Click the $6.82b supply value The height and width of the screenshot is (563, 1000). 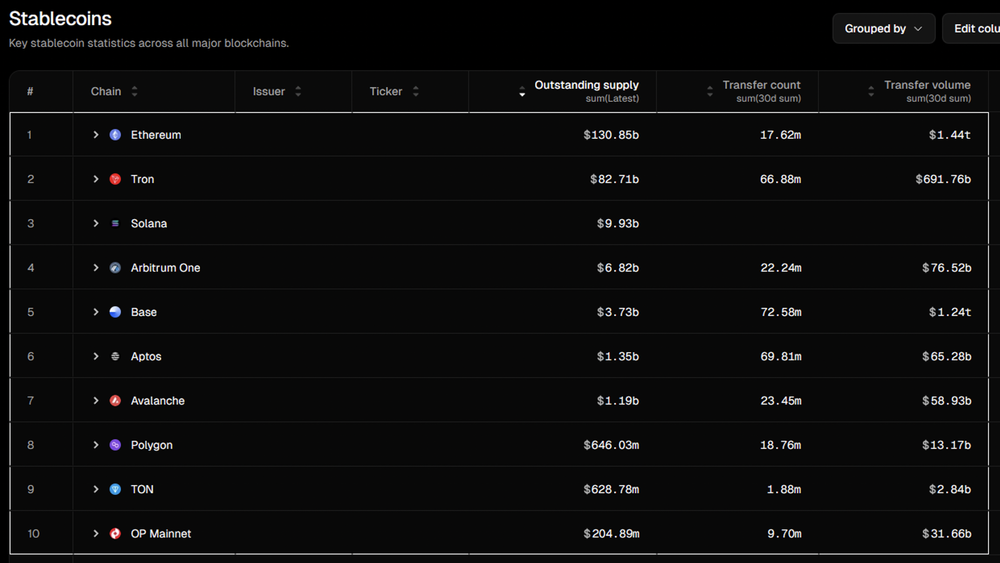(617, 268)
